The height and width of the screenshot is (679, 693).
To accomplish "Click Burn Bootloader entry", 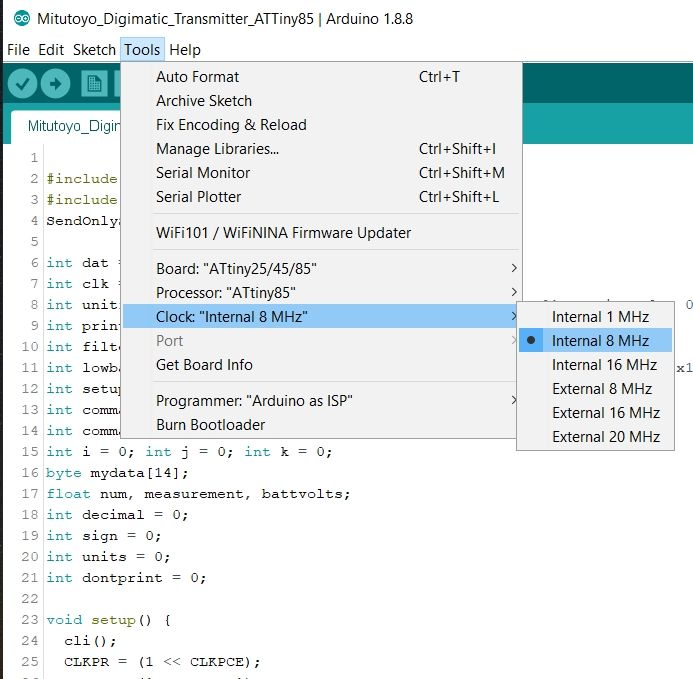I will (321, 425).
